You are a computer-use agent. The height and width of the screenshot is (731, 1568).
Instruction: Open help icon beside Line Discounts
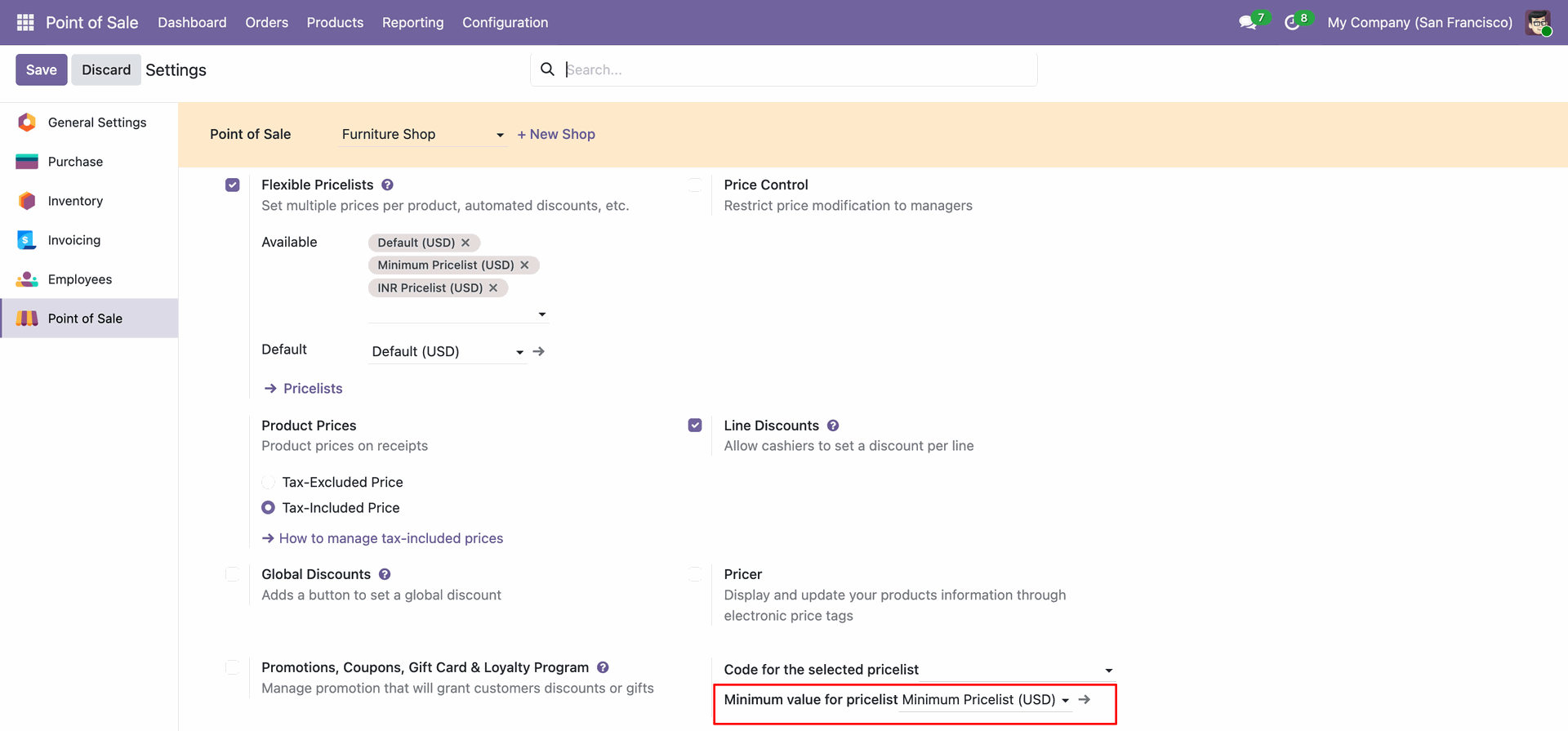tap(833, 426)
